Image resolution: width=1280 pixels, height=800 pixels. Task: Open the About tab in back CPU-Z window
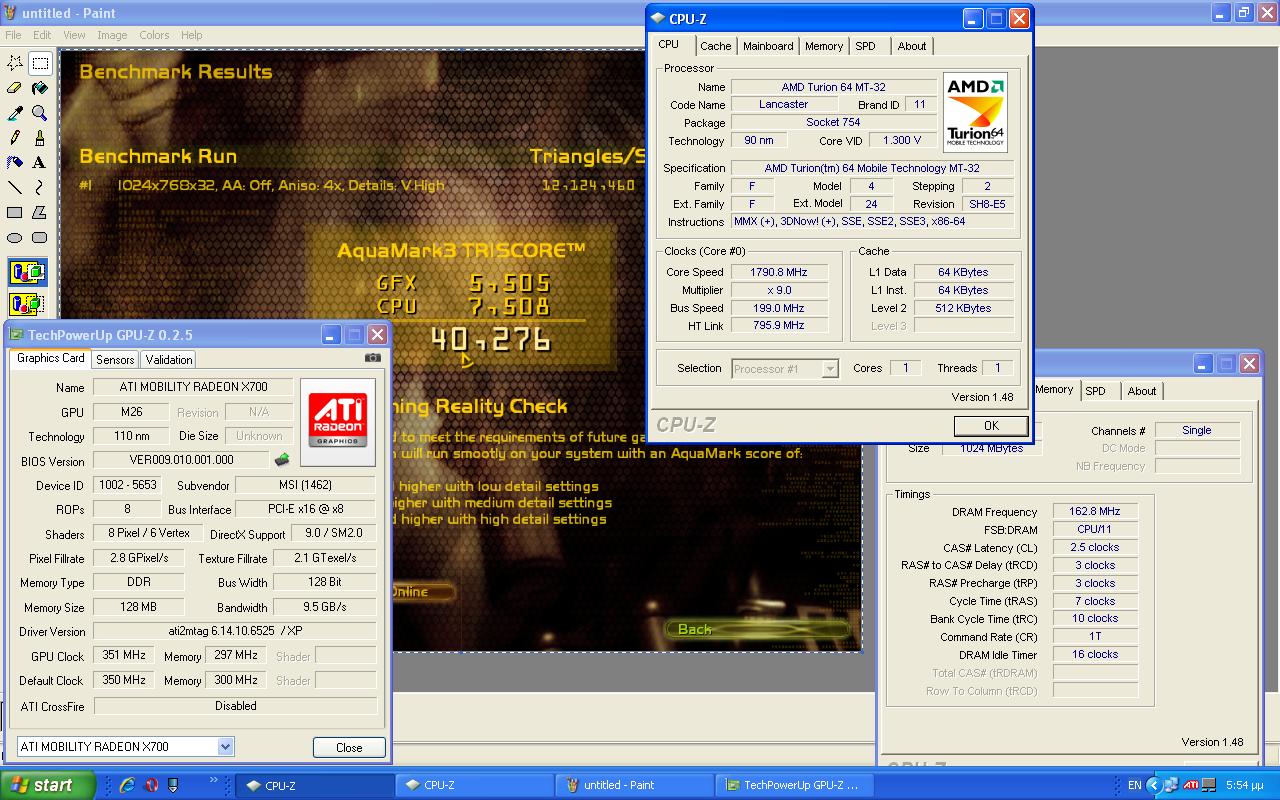[x=1142, y=391]
